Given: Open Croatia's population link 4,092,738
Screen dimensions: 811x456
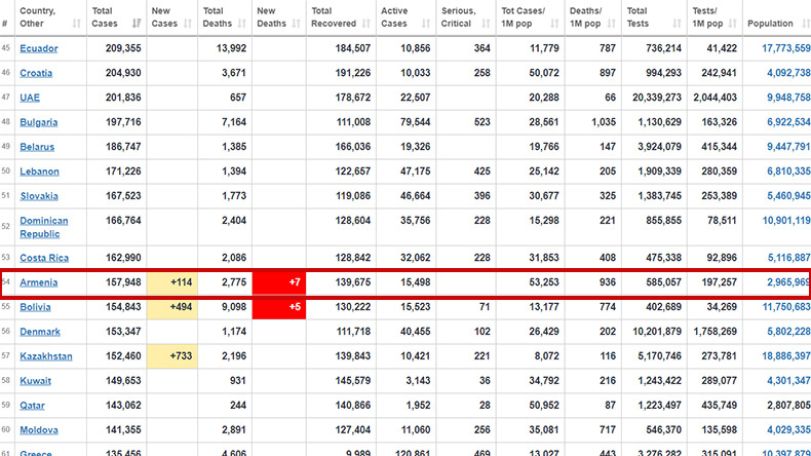Looking at the screenshot, I should pyautogui.click(x=789, y=73).
